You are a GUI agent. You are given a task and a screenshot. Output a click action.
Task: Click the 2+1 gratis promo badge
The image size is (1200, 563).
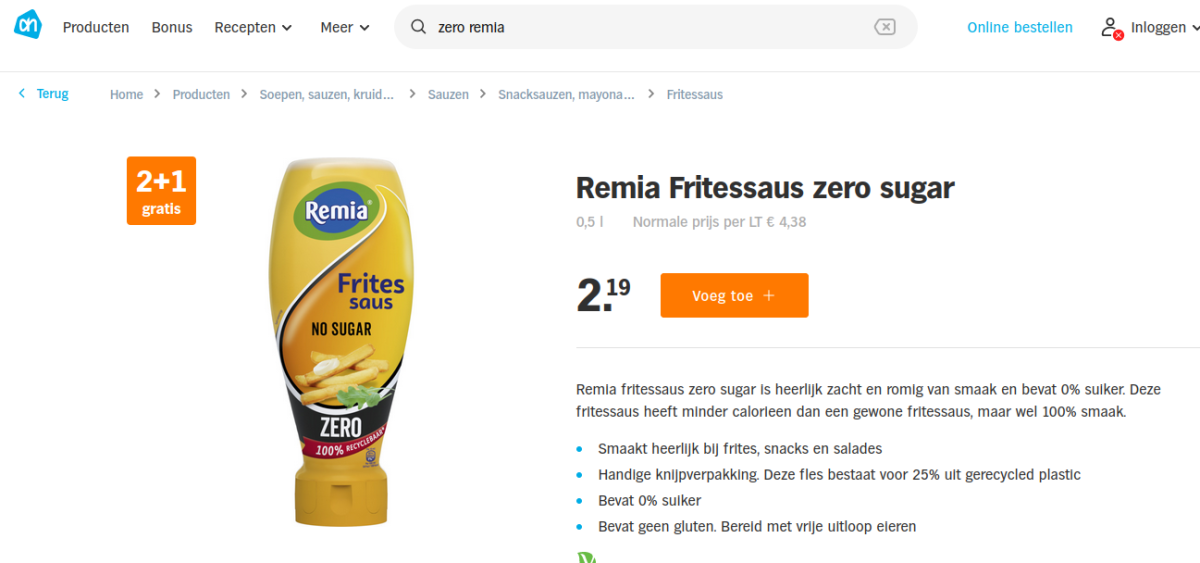point(161,190)
